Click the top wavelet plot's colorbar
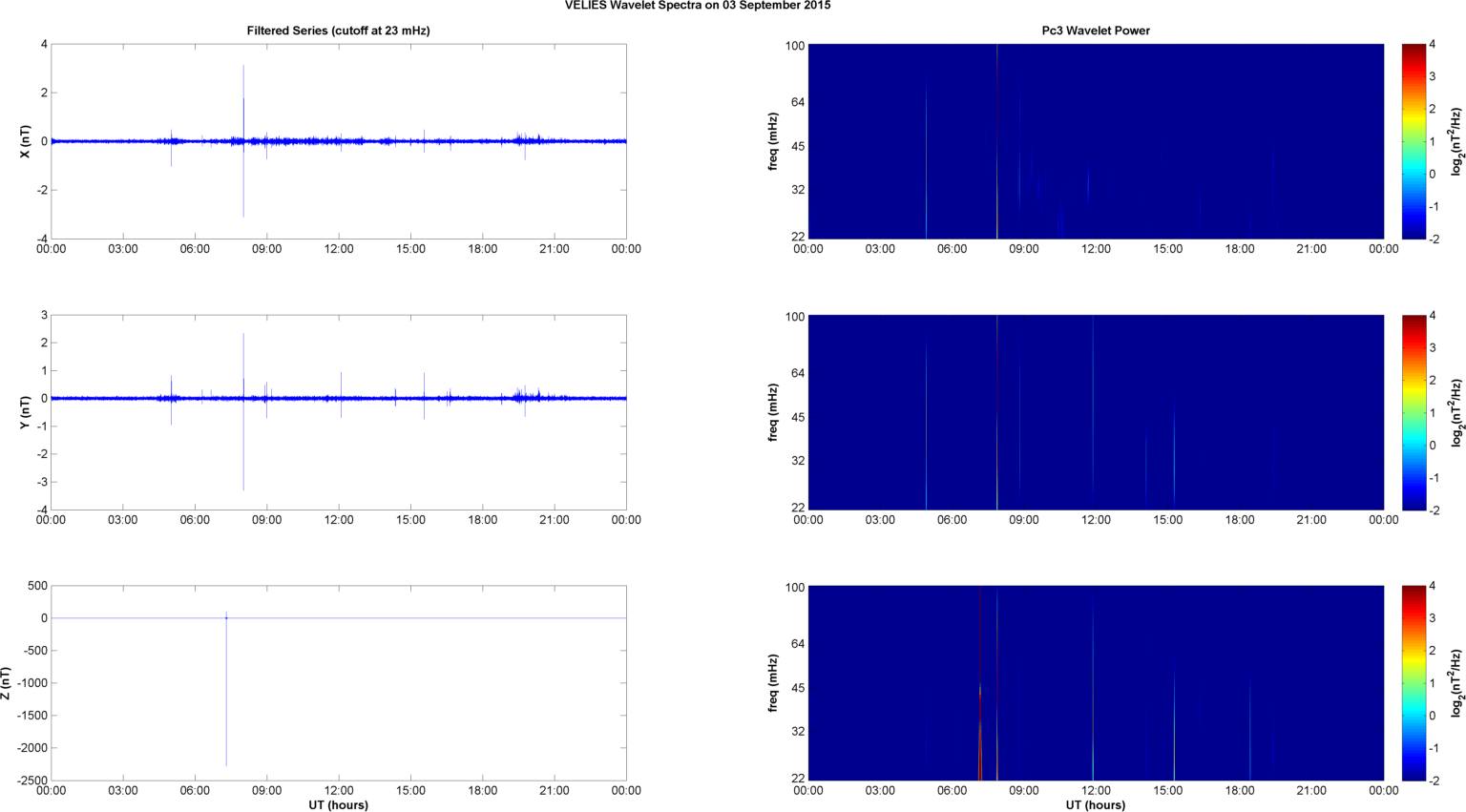1466x812 pixels. (1414, 141)
